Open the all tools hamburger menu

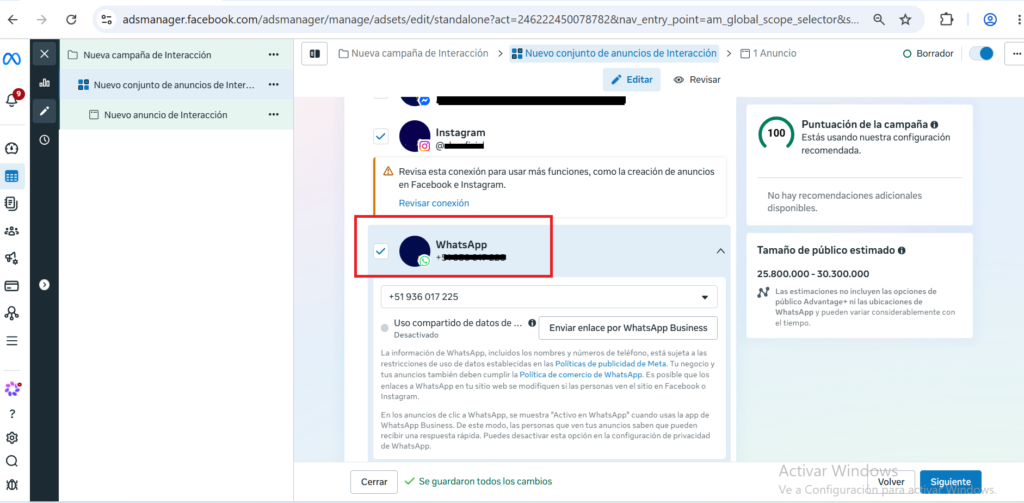[x=12, y=341]
